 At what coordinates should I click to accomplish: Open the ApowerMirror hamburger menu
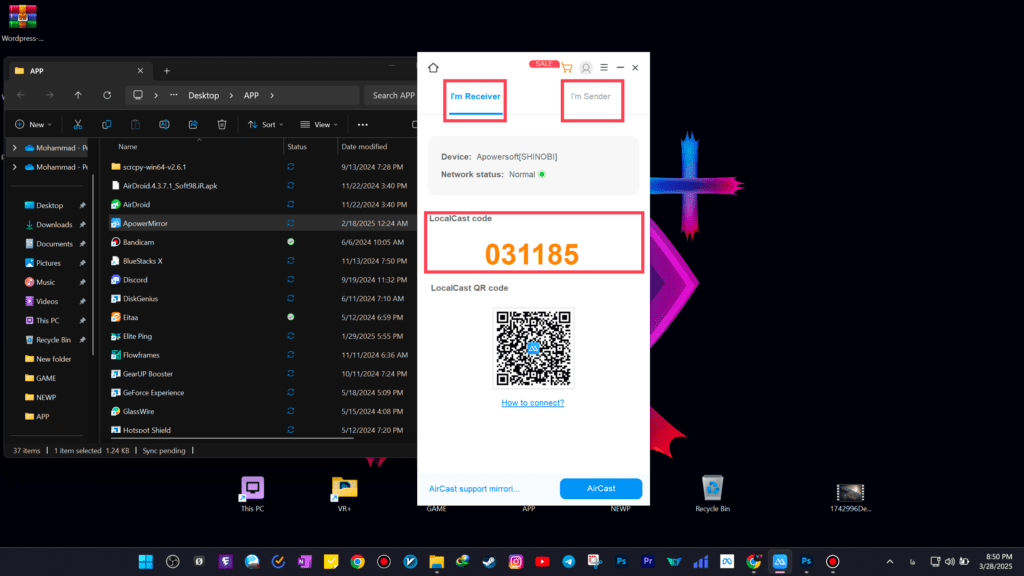[x=604, y=68]
